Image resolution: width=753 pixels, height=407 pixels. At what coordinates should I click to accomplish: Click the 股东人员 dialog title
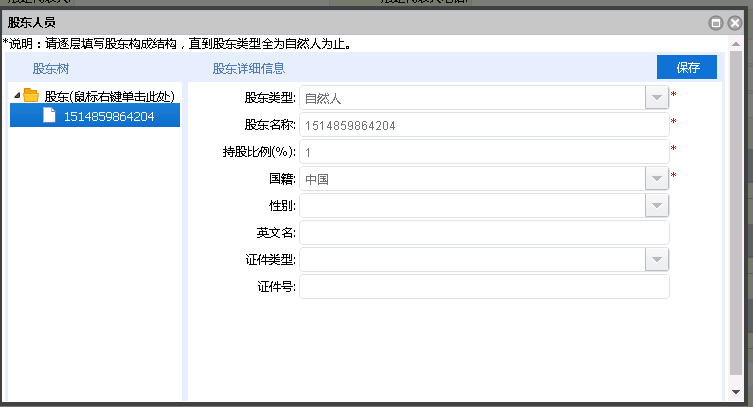point(32,23)
